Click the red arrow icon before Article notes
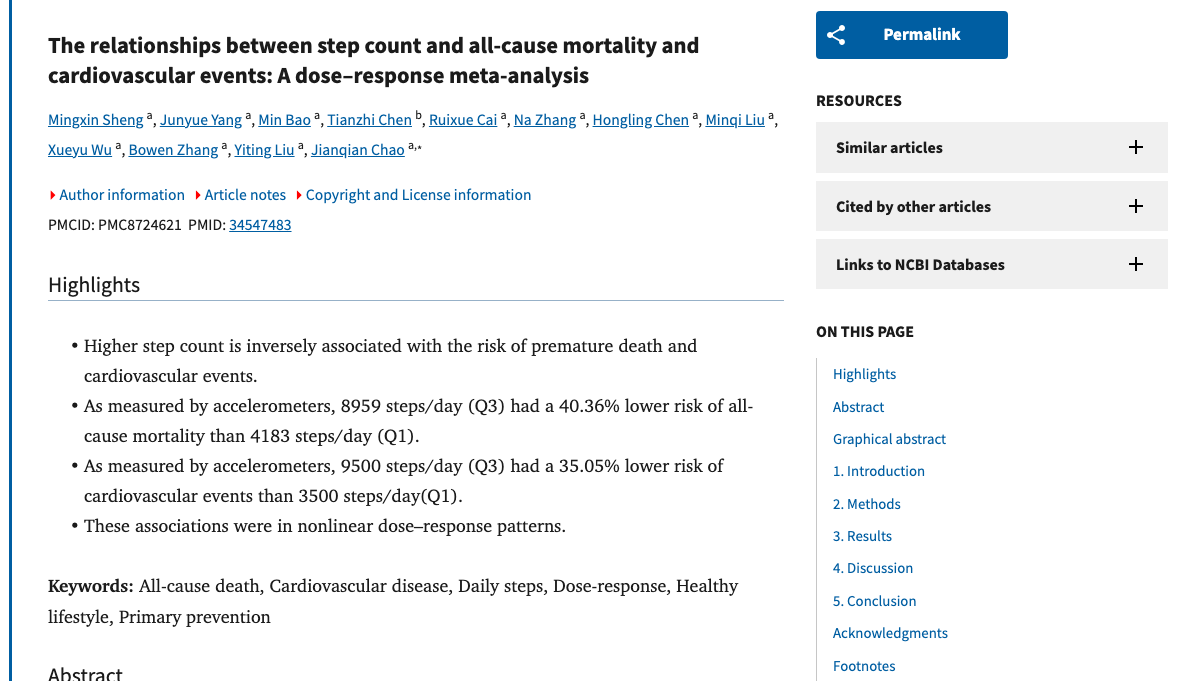Viewport: 1200px width, 681px height. [197, 194]
